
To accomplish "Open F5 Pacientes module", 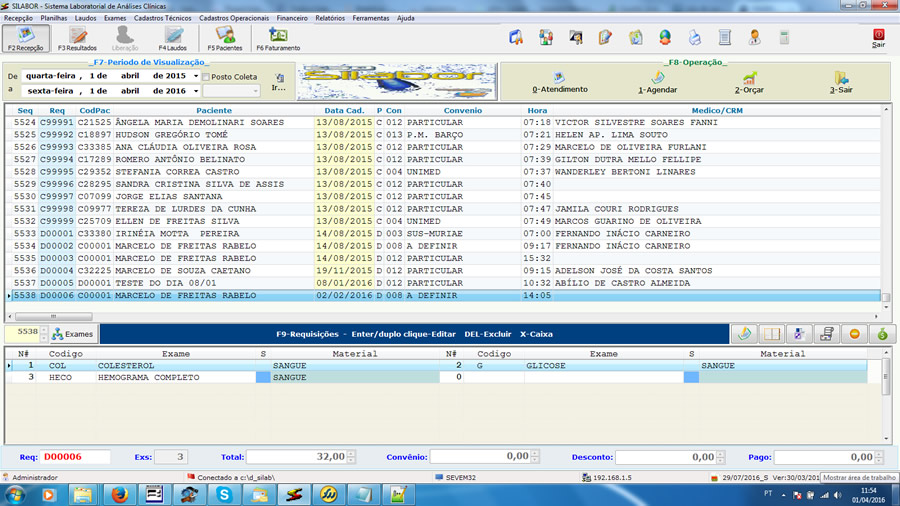I will click(x=224, y=38).
